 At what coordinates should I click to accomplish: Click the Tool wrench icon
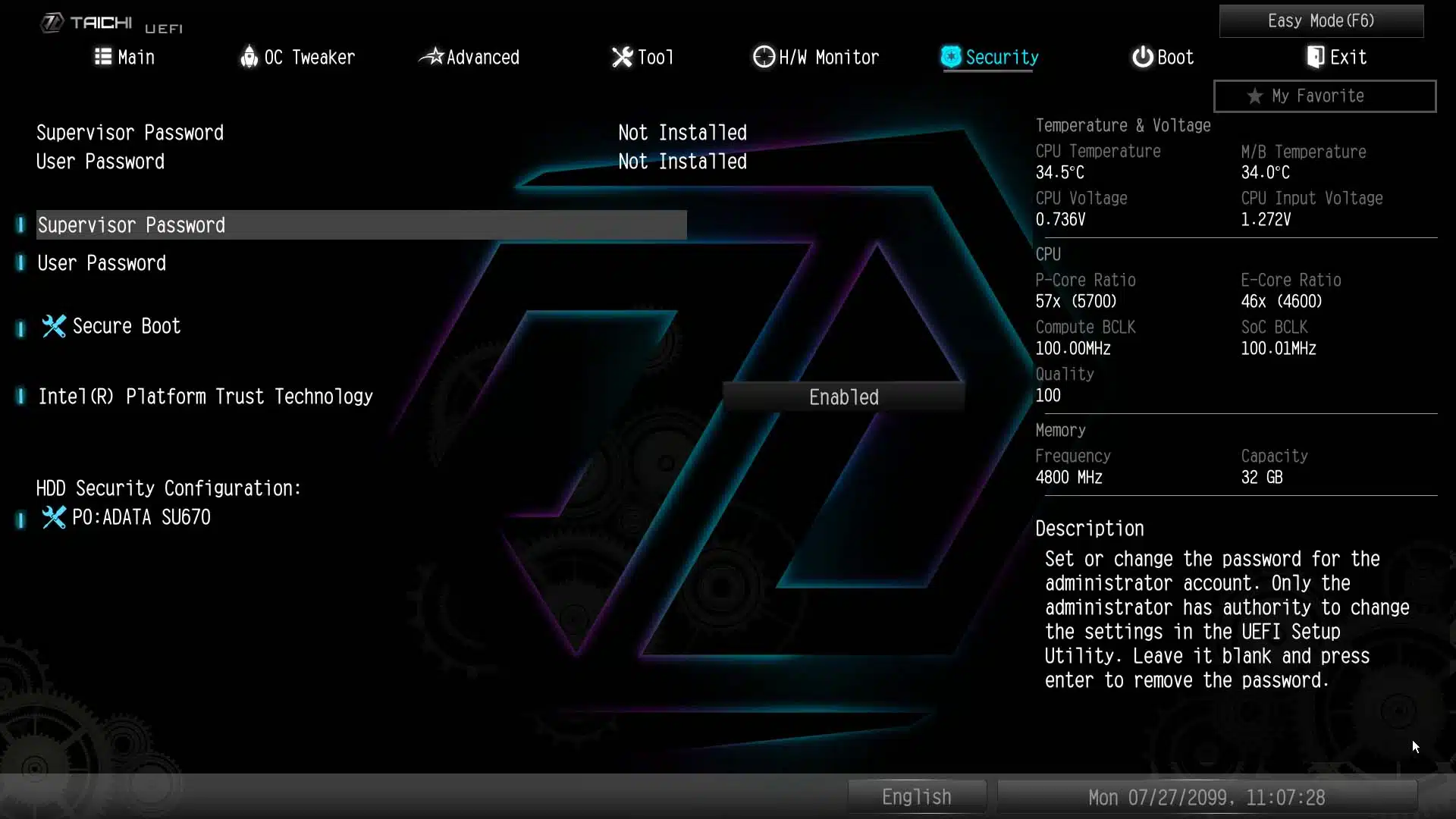(622, 57)
